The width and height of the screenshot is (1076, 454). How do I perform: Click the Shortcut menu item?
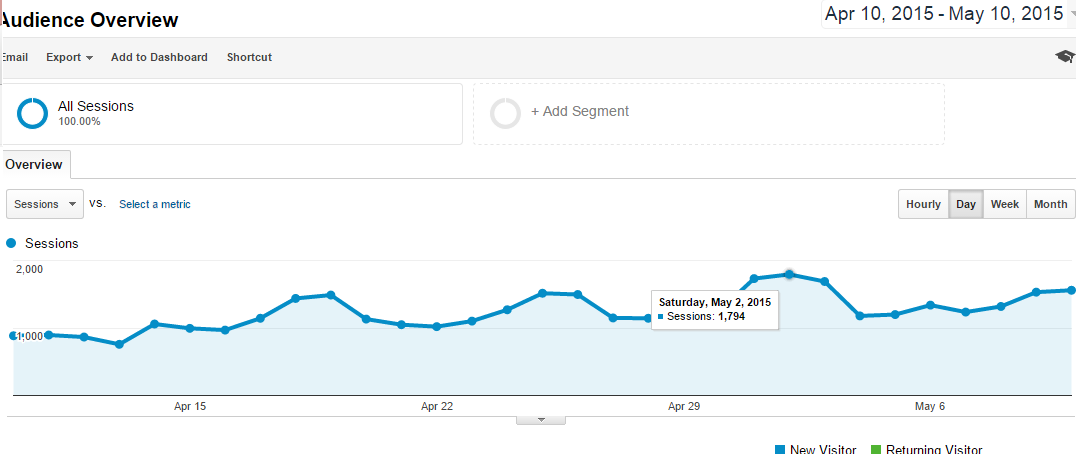pyautogui.click(x=249, y=57)
